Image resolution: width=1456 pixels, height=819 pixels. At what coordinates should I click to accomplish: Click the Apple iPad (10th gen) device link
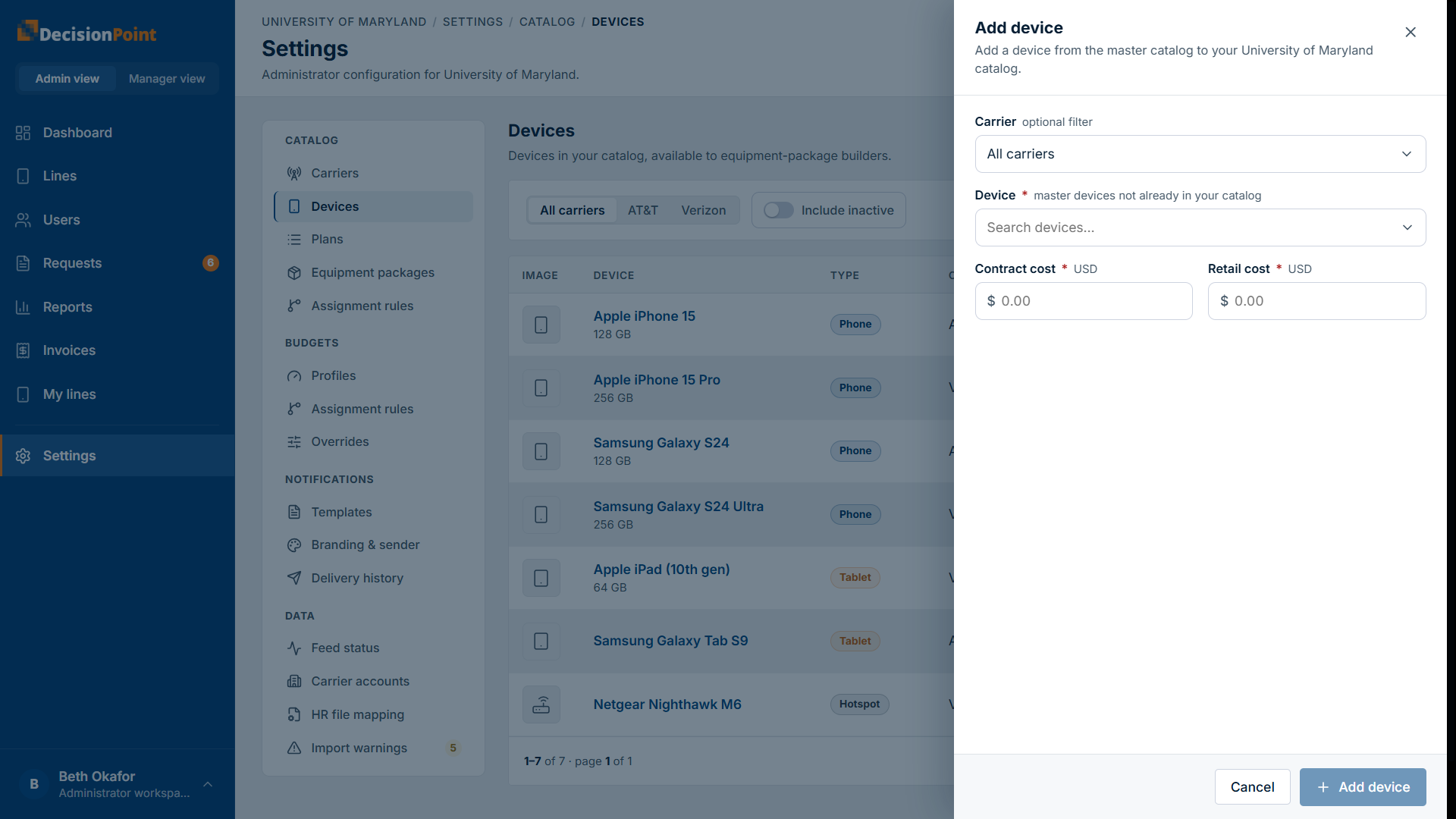click(x=661, y=570)
